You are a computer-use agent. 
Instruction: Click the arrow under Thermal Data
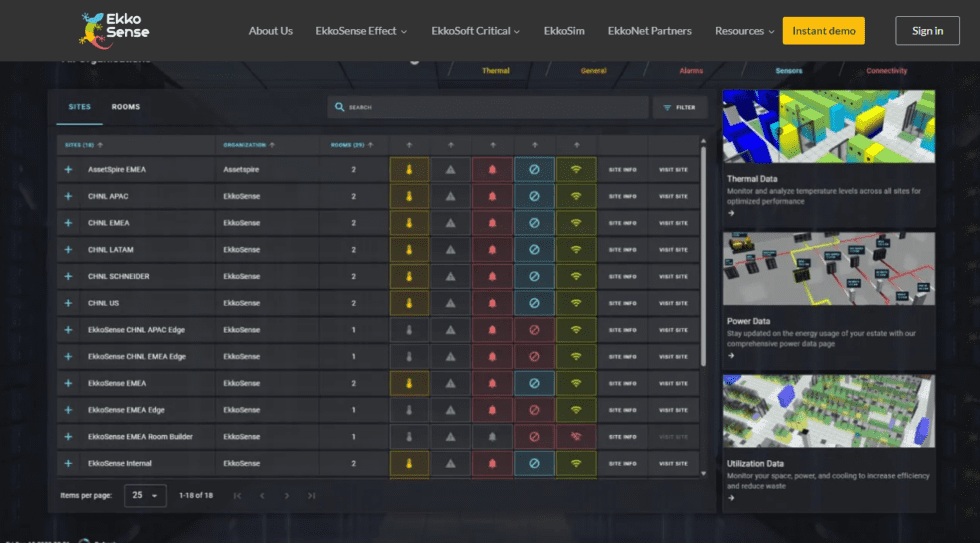(x=731, y=213)
